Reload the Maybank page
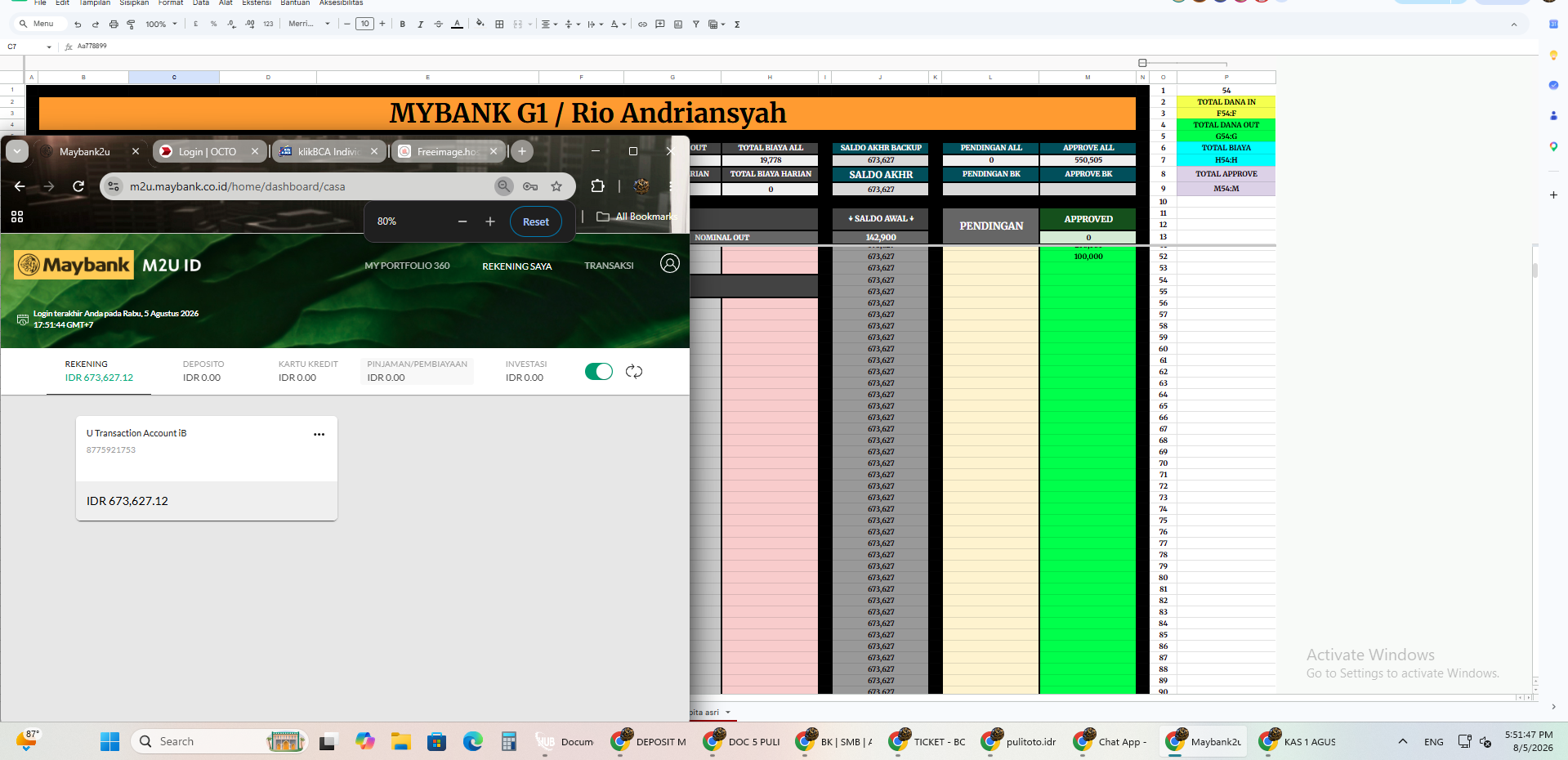 [x=78, y=186]
